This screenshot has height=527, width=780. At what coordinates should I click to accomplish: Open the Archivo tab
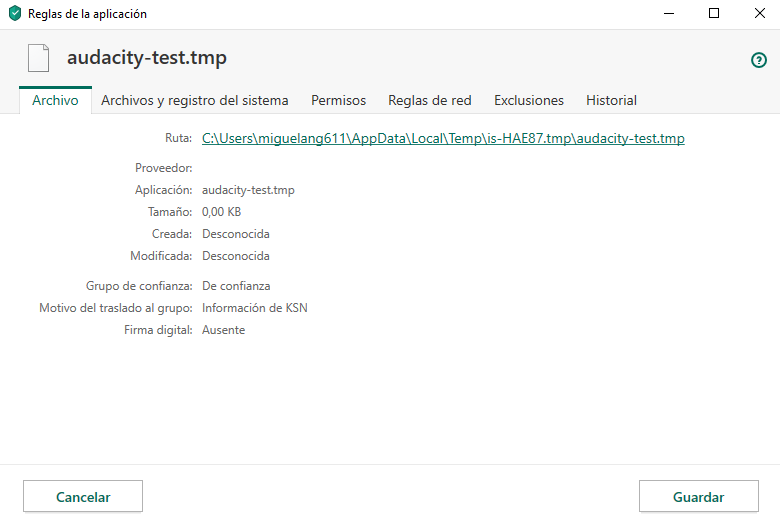click(55, 100)
